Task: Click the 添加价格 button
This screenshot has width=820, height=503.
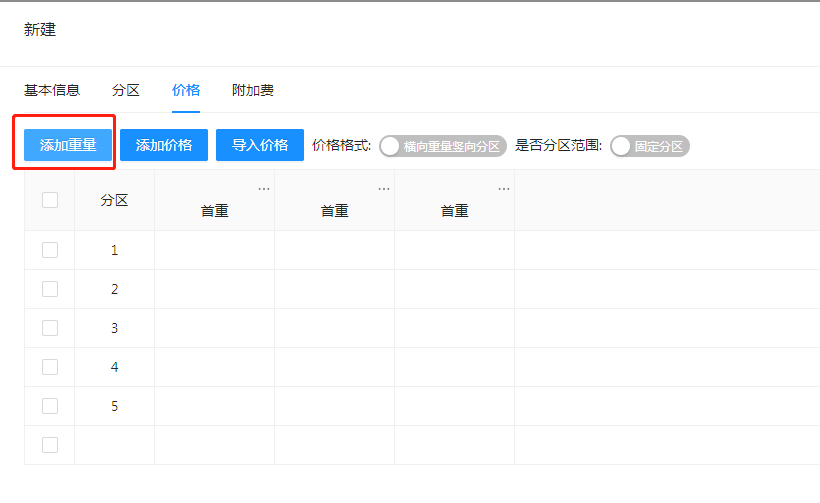Action: click(164, 145)
